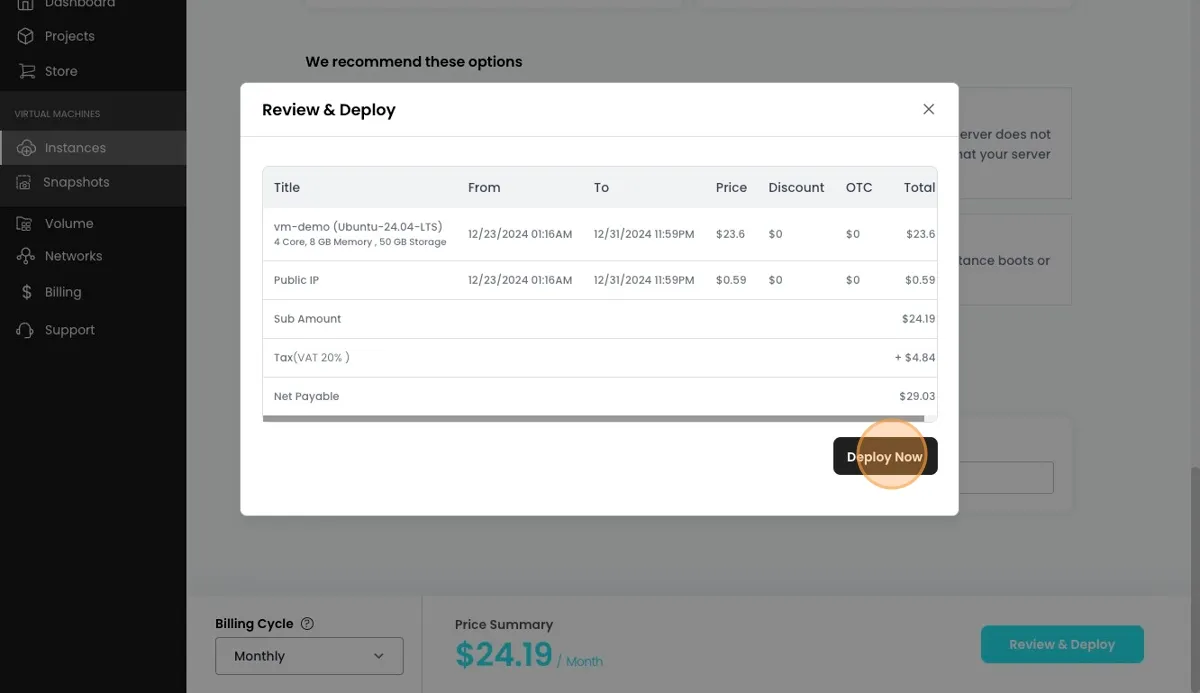This screenshot has height=693, width=1200.
Task: Click the Snapshots camera icon
Action: [x=25, y=183]
